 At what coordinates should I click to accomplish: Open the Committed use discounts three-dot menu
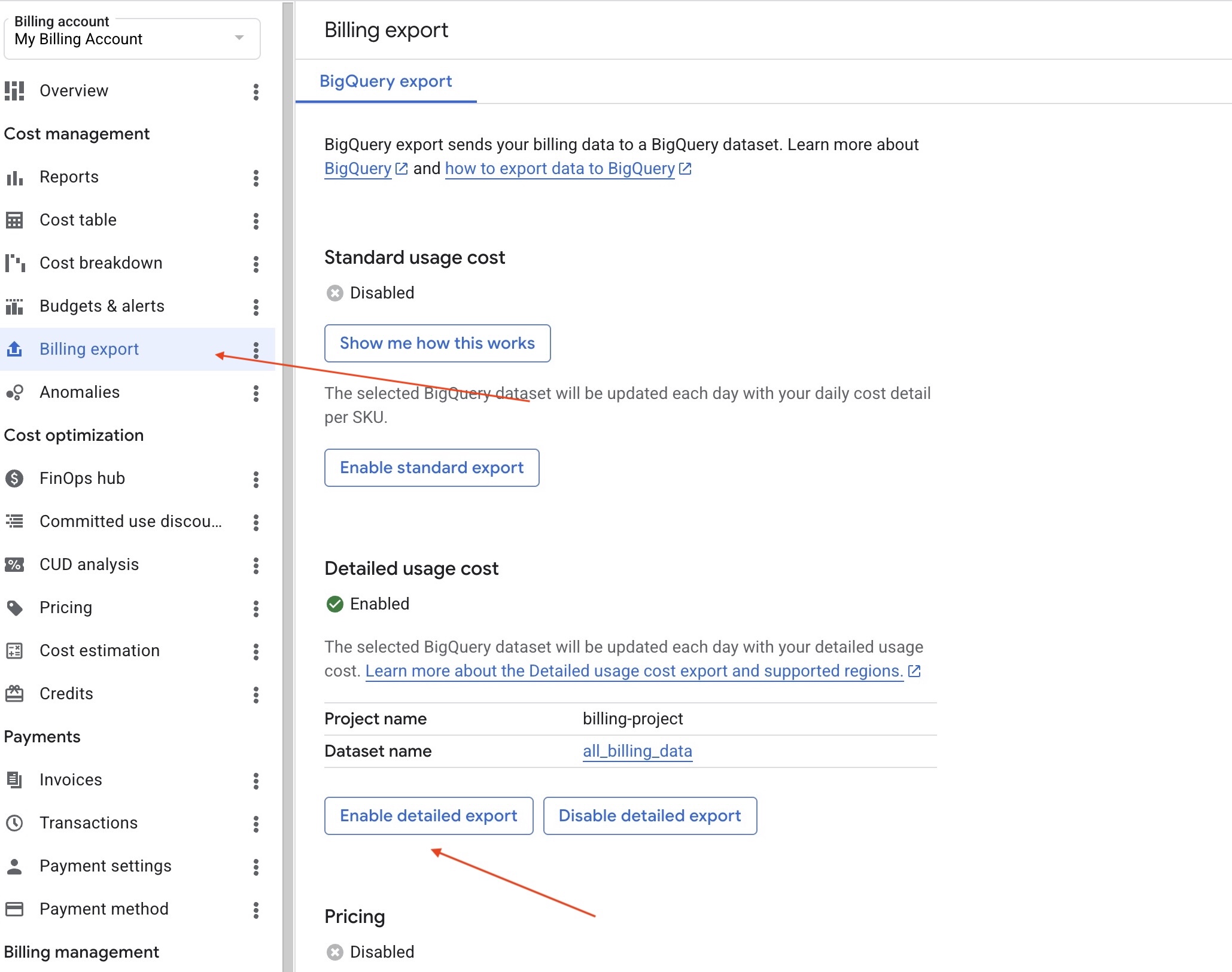point(256,522)
